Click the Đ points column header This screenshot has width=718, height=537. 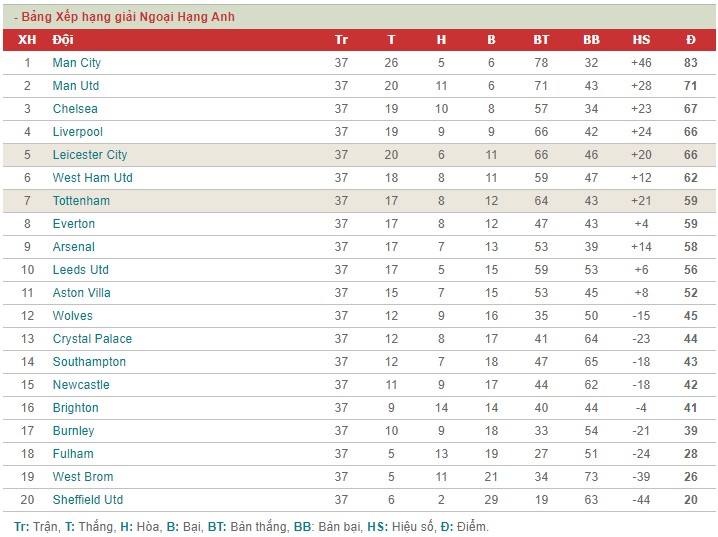pos(691,40)
